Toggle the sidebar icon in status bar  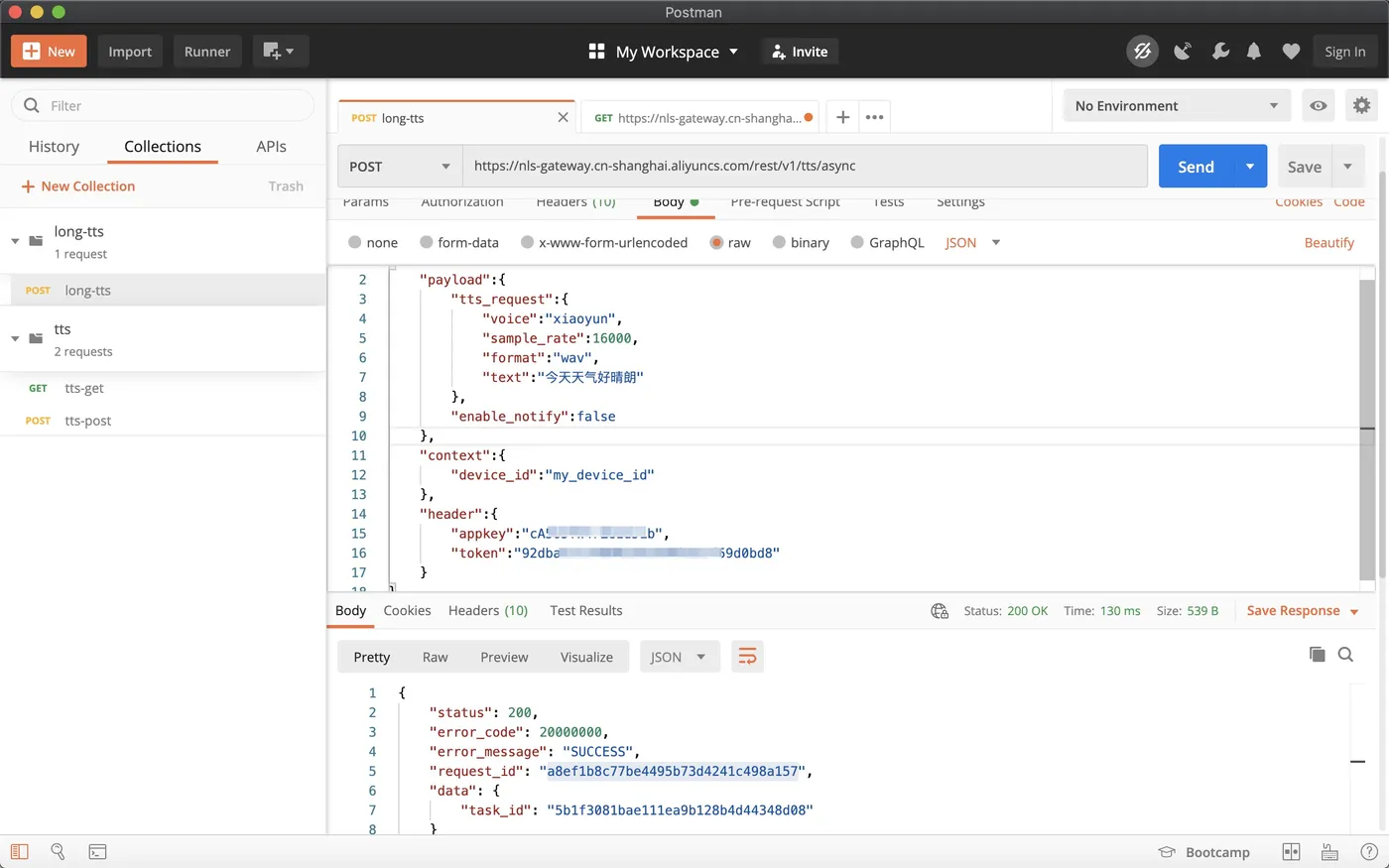tap(19, 852)
